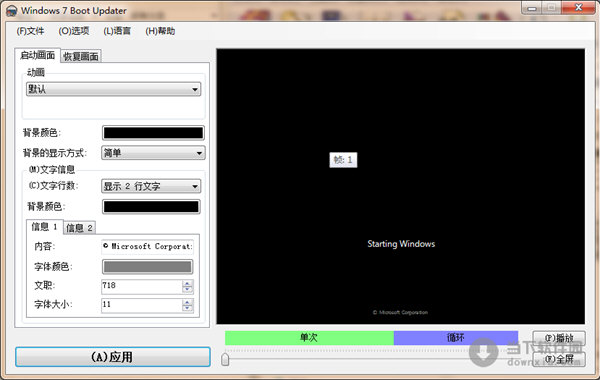Decrease the 文职 spinner value down arrow

(x=188, y=289)
